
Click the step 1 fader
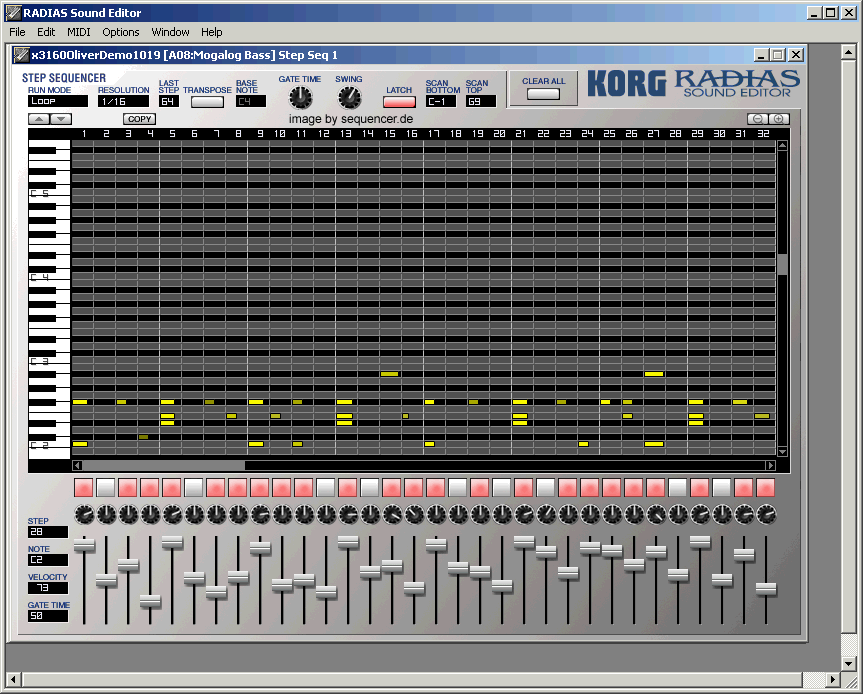84,545
